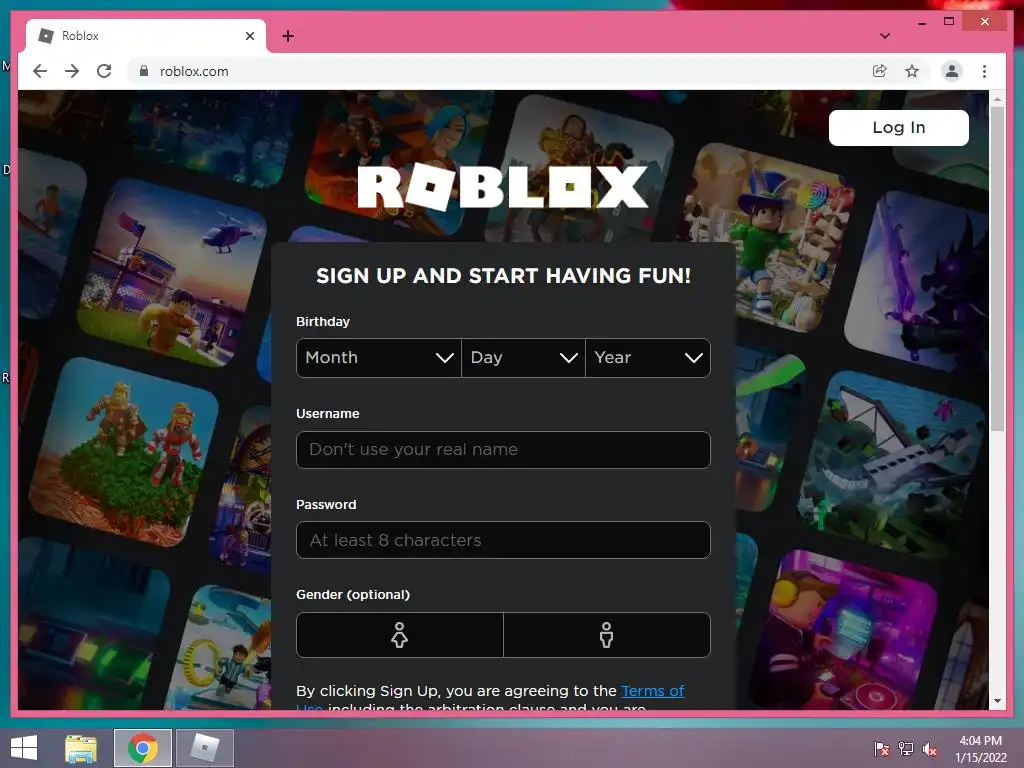This screenshot has height=768, width=1024.
Task: Open the Chrome profile avatar
Action: pos(952,71)
